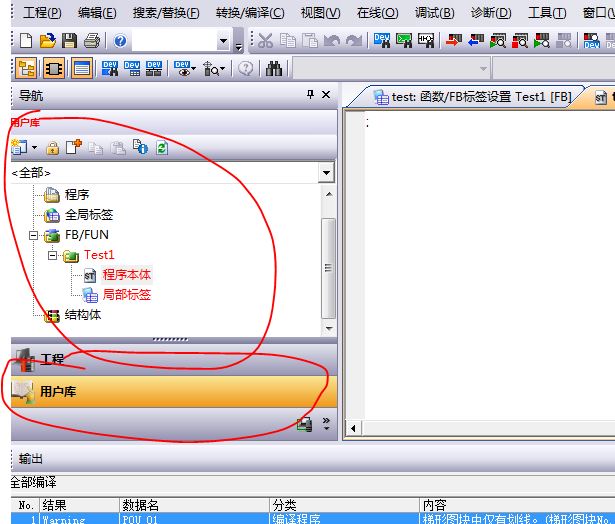Select 程序本体 in the tree

[x=127, y=275]
